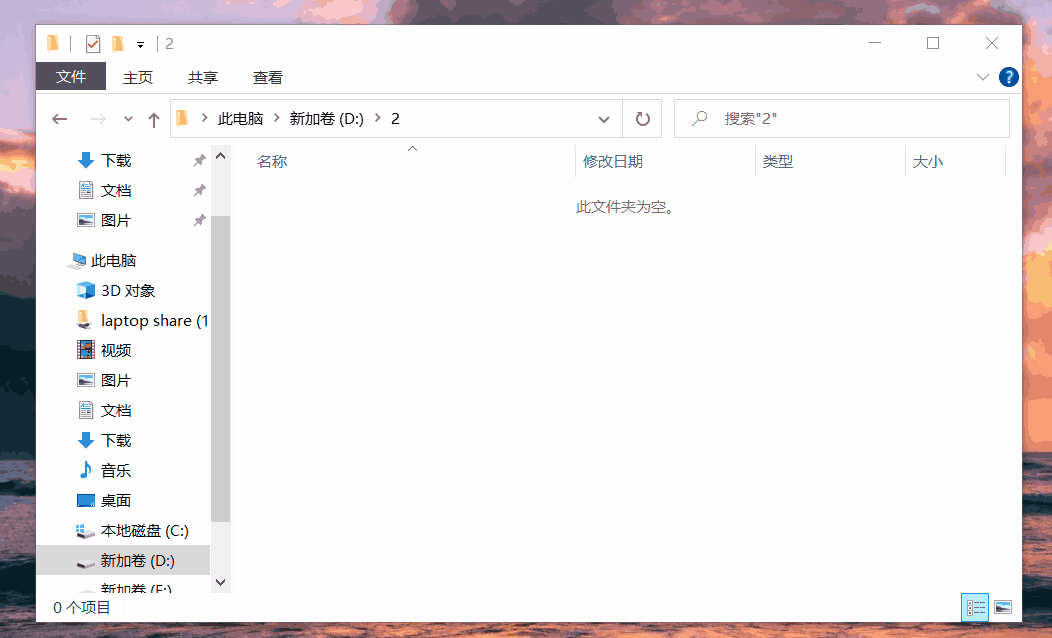Click the Properties checkmark icon in title bar
Screen dimensions: 1052x638
tap(93, 44)
